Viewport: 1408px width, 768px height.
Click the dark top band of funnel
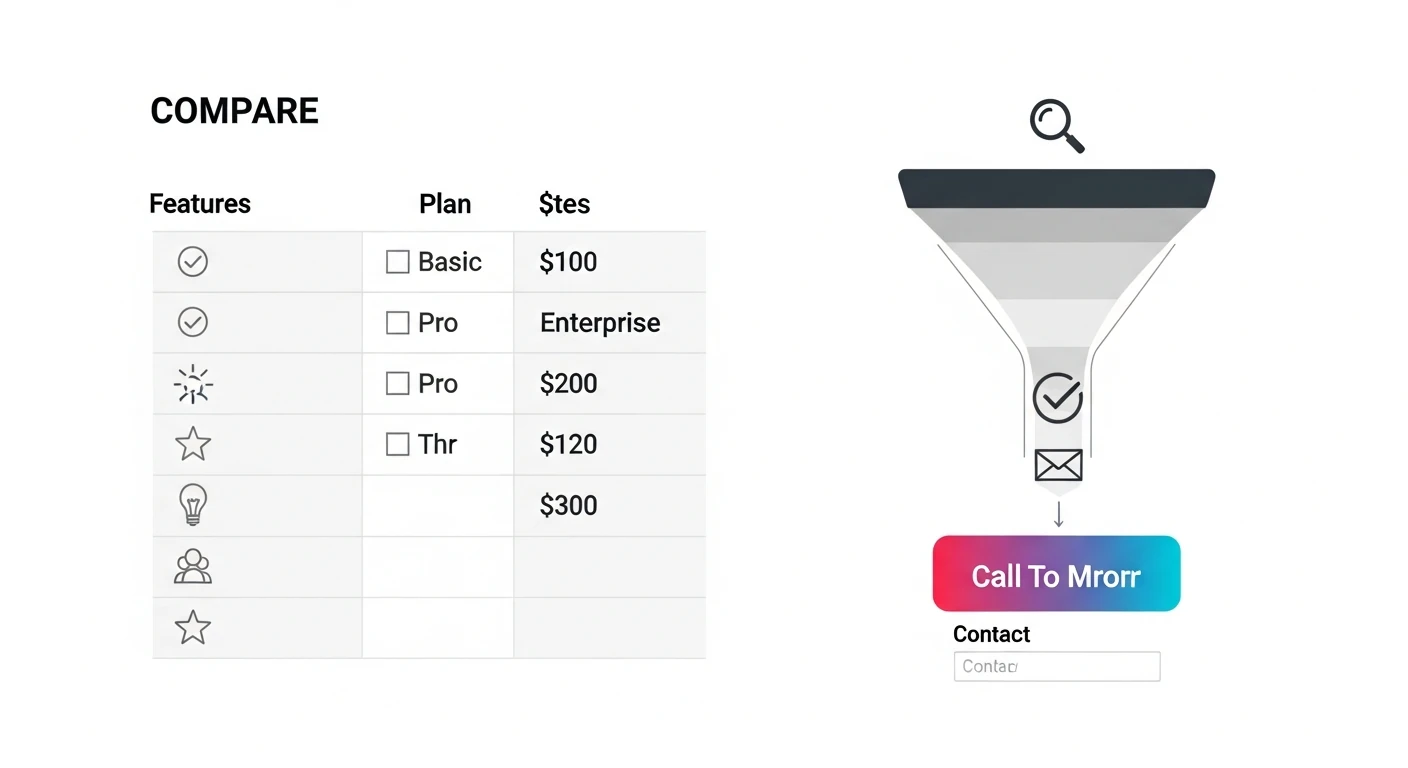click(1057, 189)
